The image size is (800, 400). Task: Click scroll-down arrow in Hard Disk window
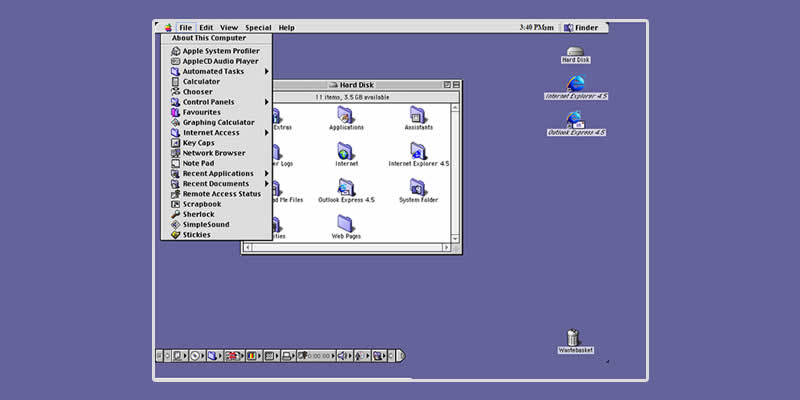point(455,239)
